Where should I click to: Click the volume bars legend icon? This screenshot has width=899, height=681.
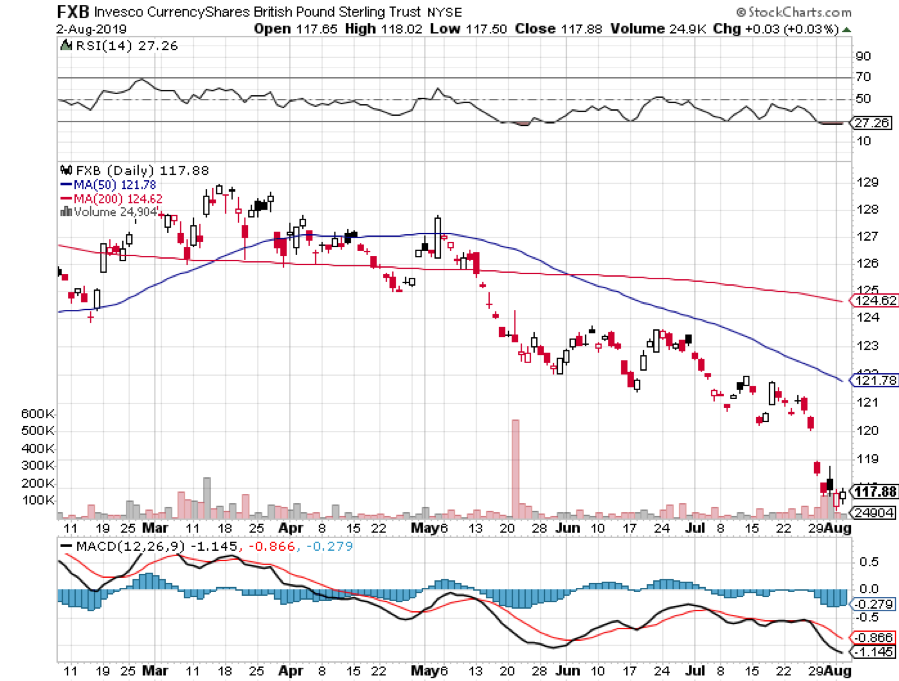coord(66,212)
